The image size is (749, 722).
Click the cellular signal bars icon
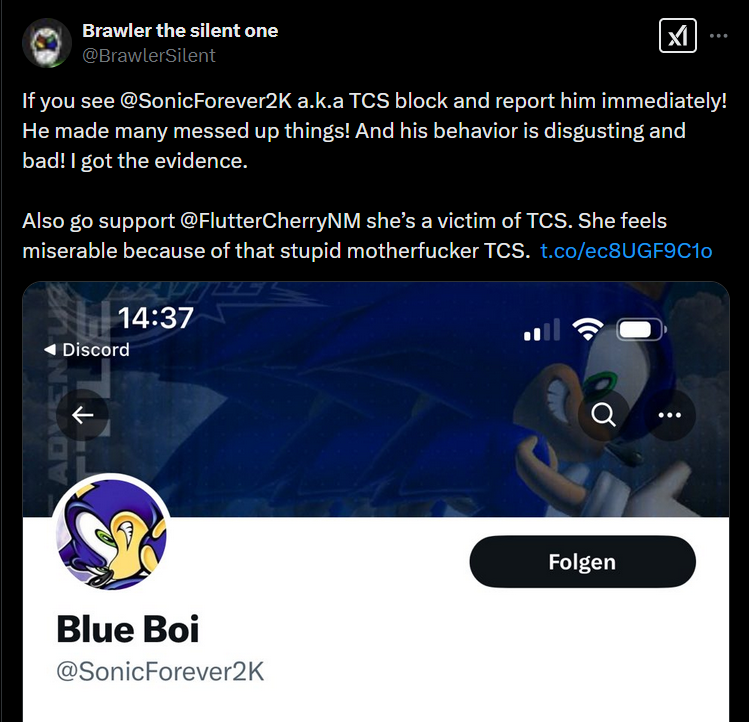(x=542, y=330)
